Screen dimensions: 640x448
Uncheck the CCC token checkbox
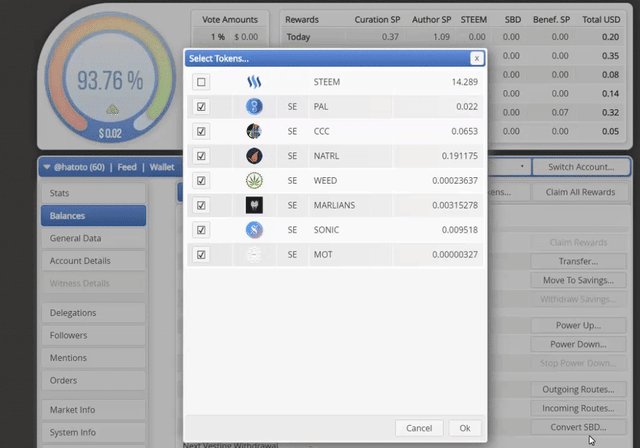point(201,131)
